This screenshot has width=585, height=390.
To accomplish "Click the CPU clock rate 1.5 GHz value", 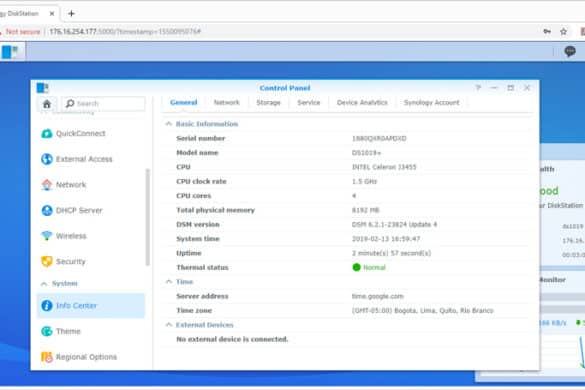I will point(364,181).
